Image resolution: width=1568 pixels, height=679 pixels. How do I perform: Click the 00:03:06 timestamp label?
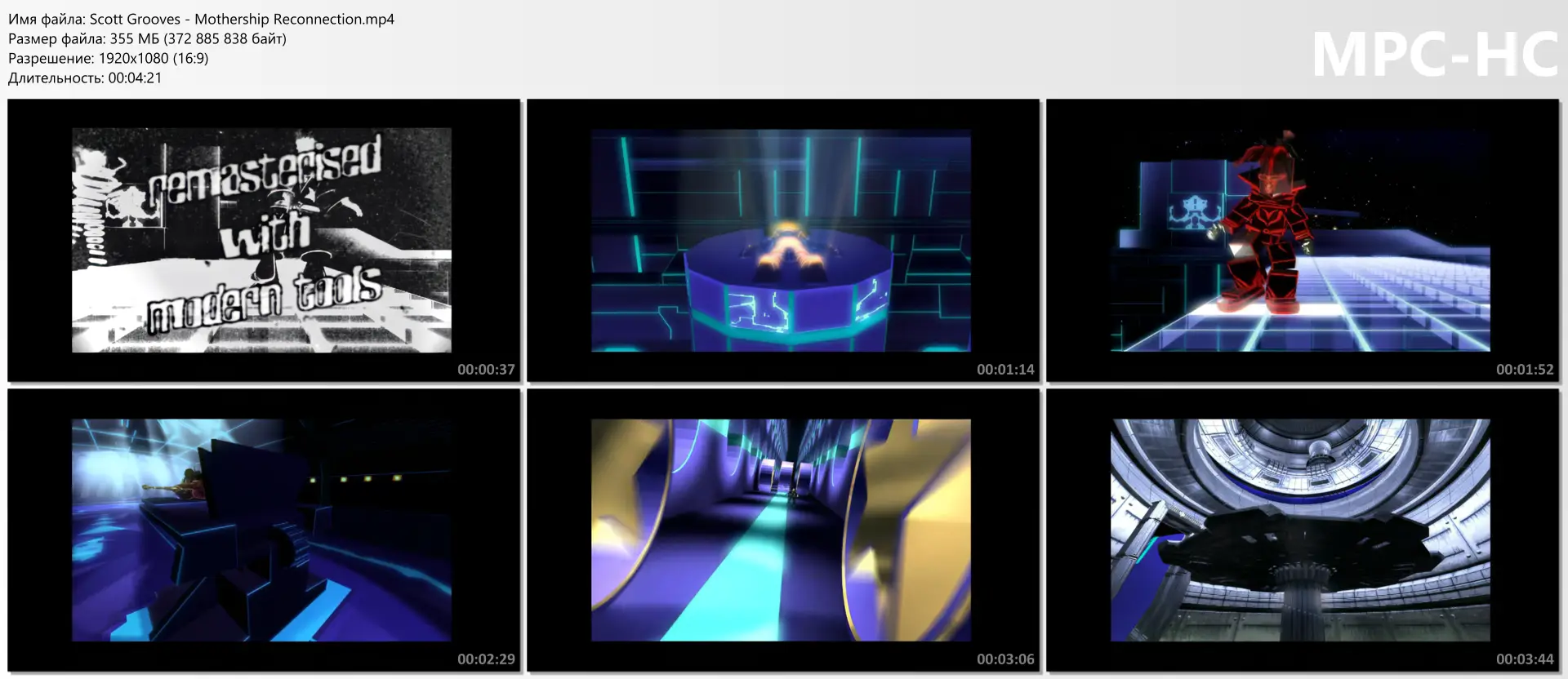[x=1005, y=659]
